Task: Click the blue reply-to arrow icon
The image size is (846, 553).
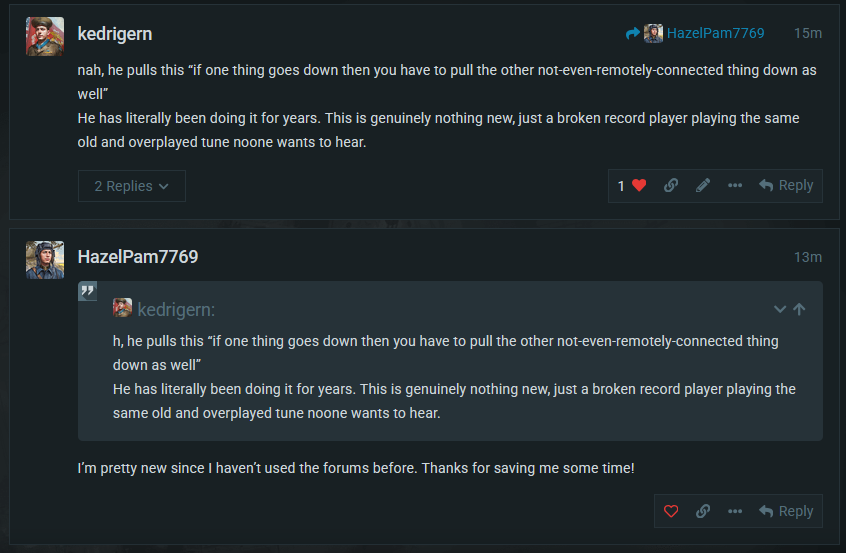Action: pos(633,33)
